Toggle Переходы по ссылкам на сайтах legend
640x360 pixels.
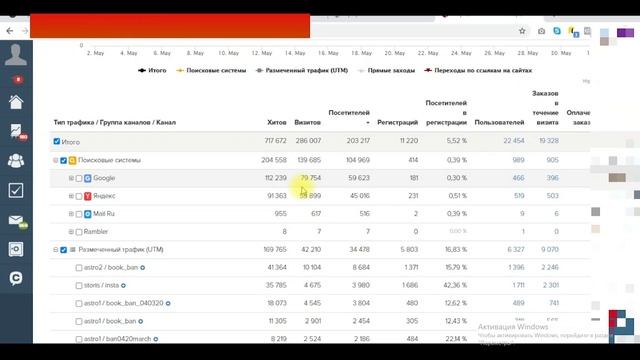pyautogui.click(x=478, y=70)
